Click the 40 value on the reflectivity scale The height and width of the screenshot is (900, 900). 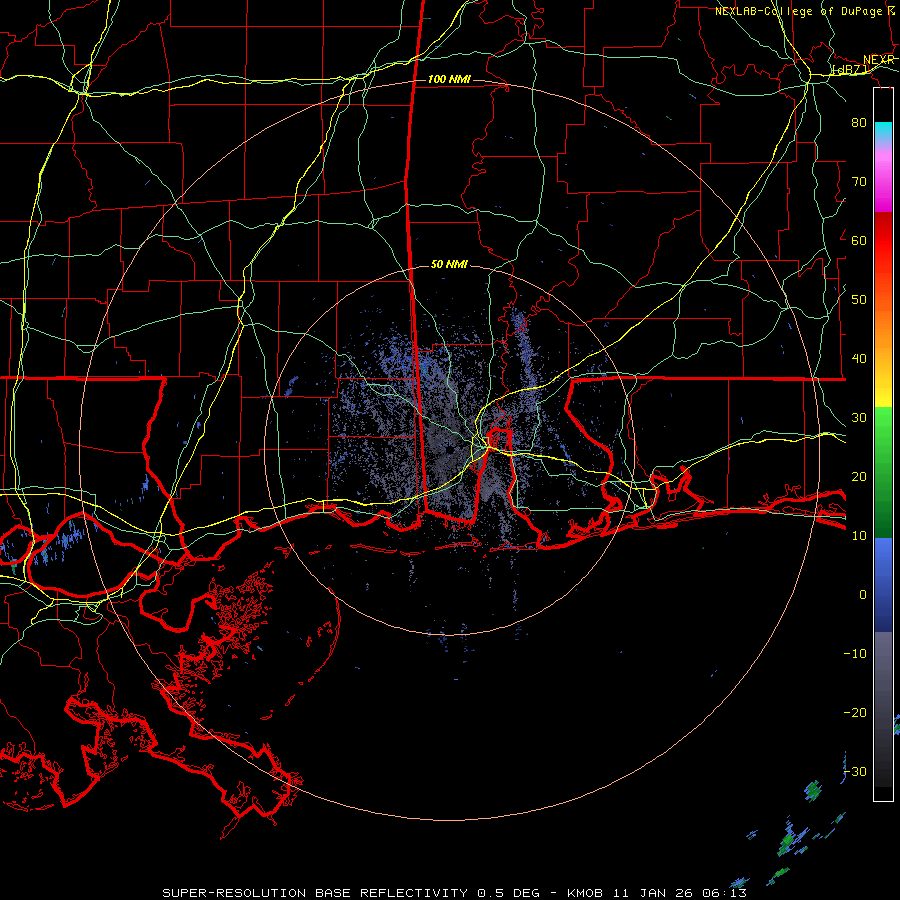[859, 359]
